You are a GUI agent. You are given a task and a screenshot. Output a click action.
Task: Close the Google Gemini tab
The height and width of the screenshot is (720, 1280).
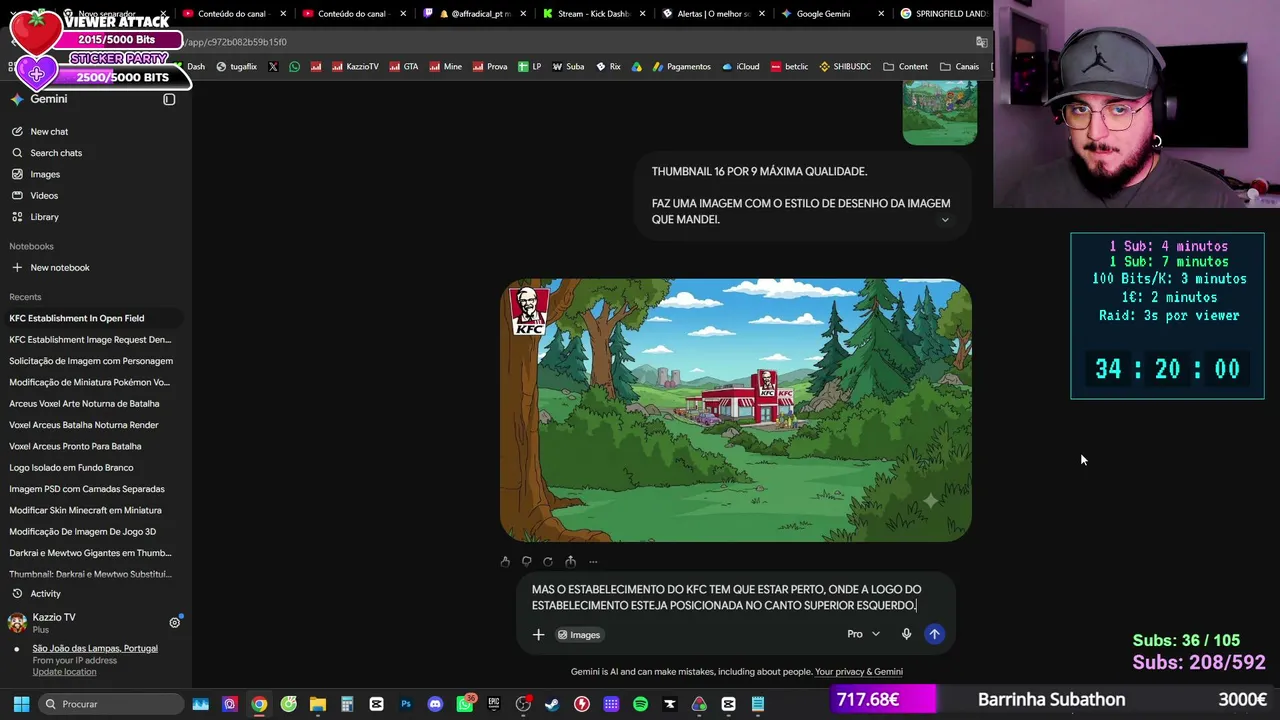(x=881, y=14)
